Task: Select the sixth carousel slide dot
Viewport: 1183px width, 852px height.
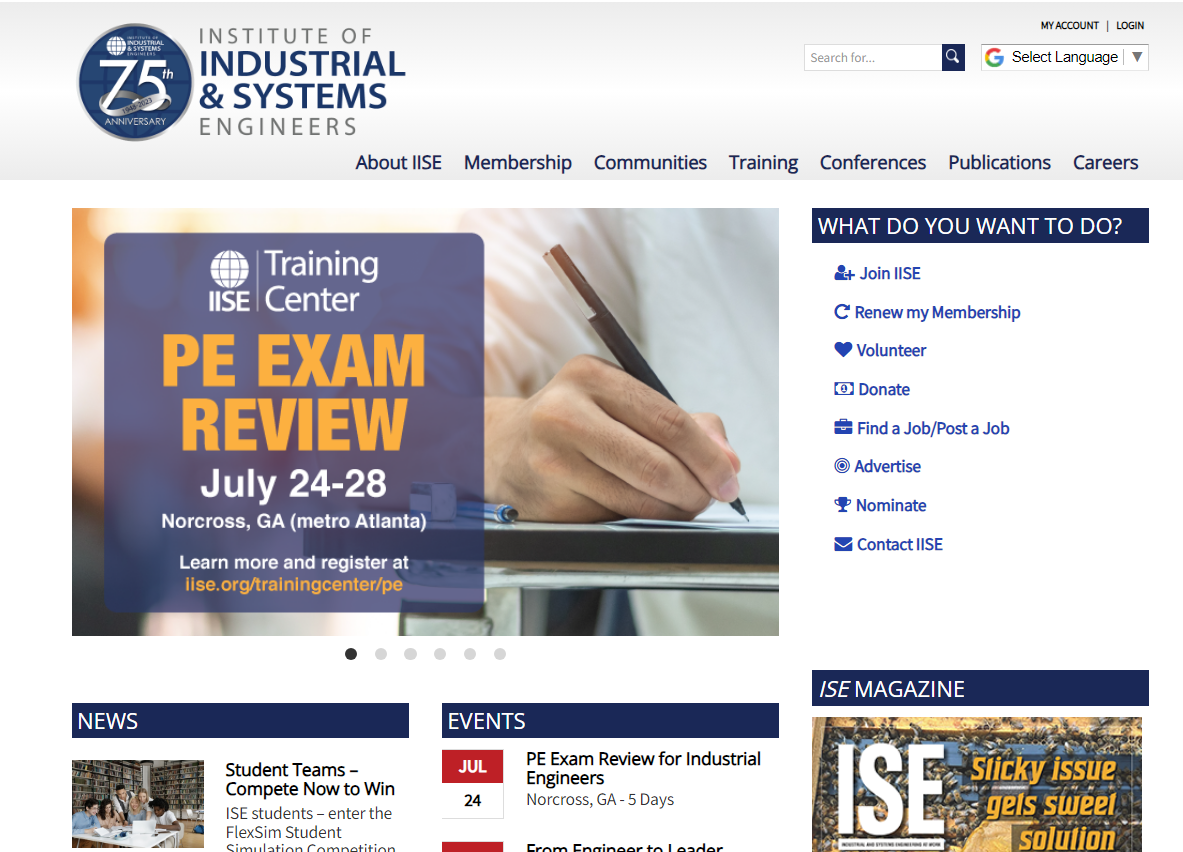Action: pos(499,654)
